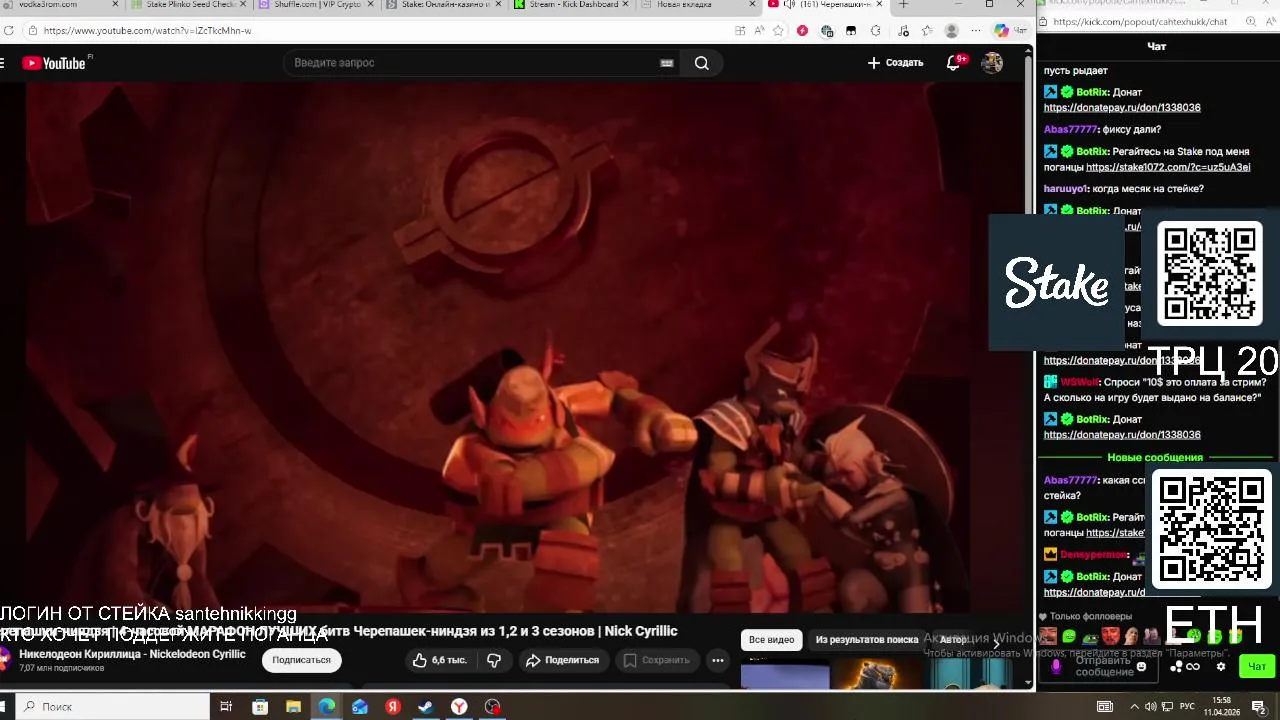Click the video player frame
The image size is (1280, 720).
[512, 348]
